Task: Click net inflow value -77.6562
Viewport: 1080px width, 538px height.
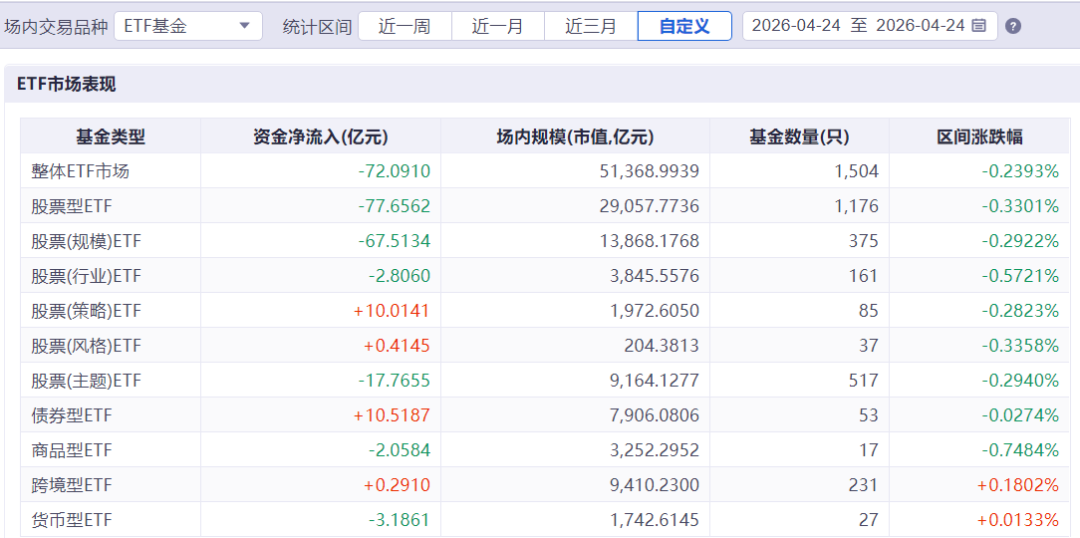Action: [394, 206]
